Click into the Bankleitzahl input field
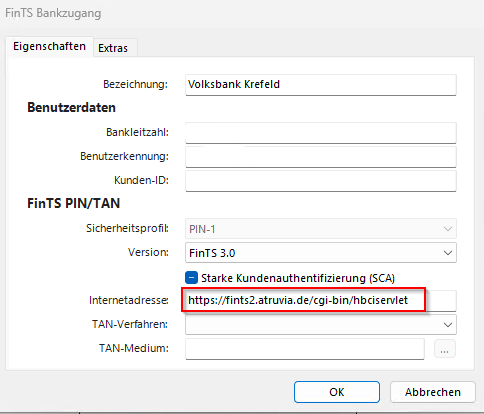 click(321, 133)
